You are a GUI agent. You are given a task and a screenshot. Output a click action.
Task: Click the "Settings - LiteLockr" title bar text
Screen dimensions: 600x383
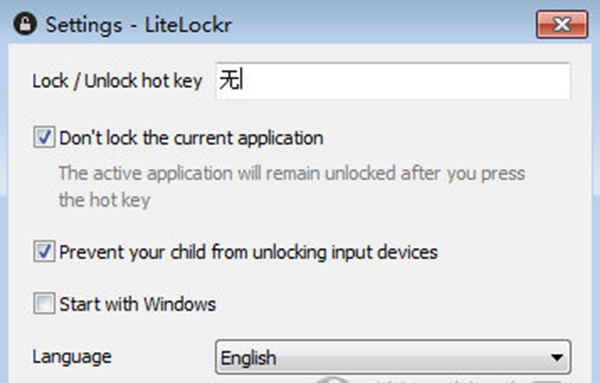pos(139,25)
